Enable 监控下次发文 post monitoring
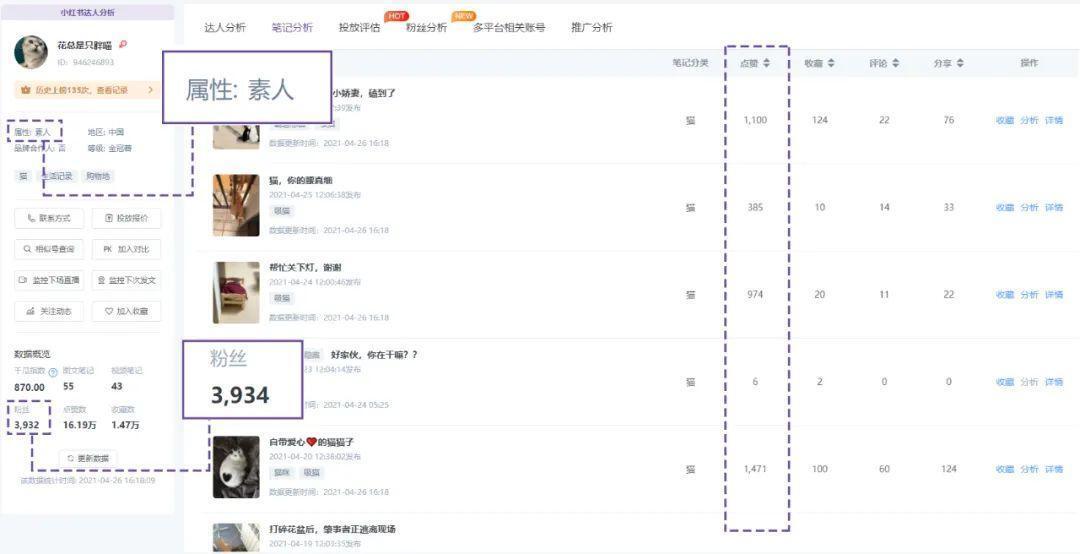 click(x=127, y=280)
